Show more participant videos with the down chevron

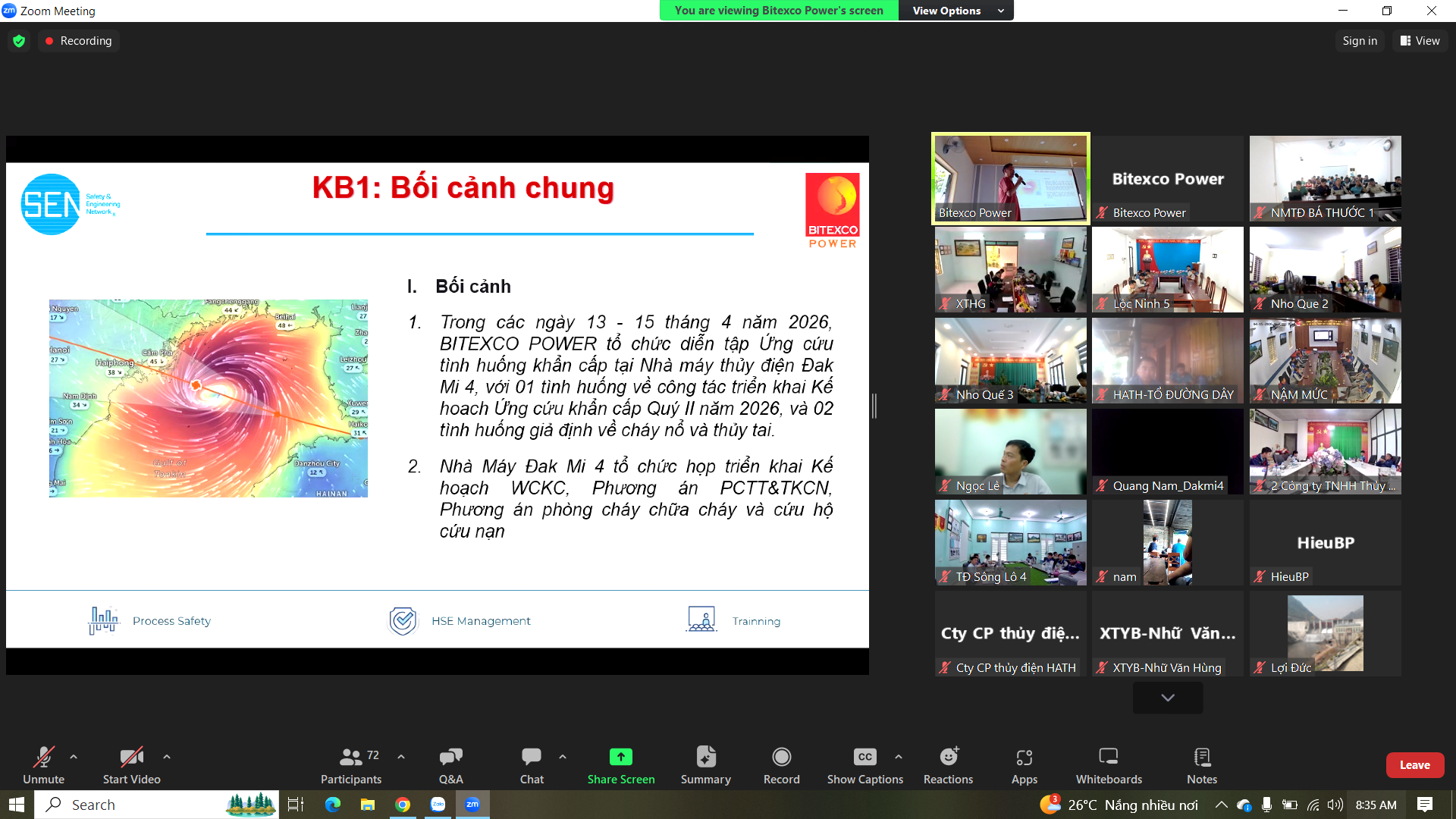coord(1167,698)
